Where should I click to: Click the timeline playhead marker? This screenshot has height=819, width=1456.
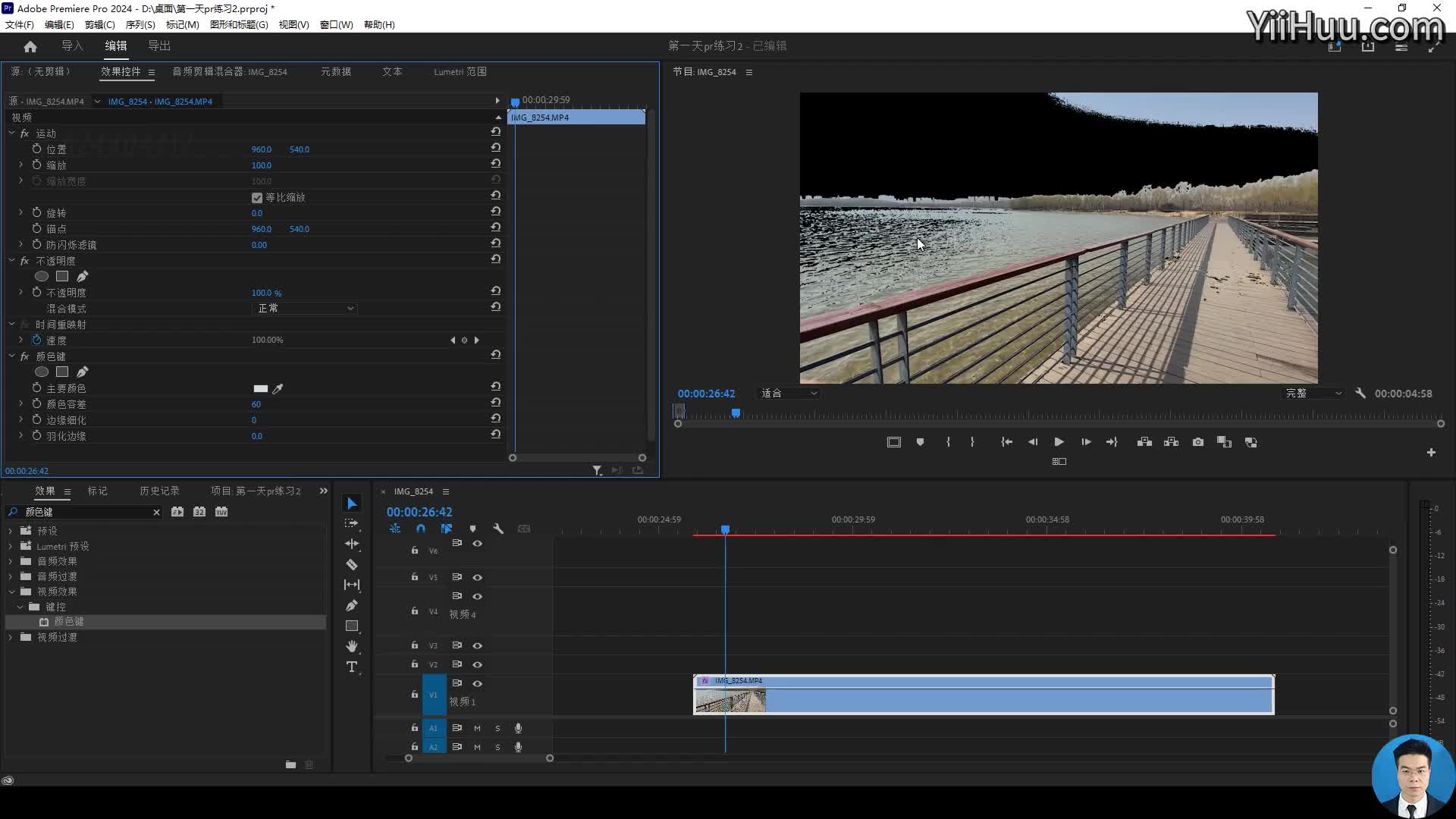(725, 529)
